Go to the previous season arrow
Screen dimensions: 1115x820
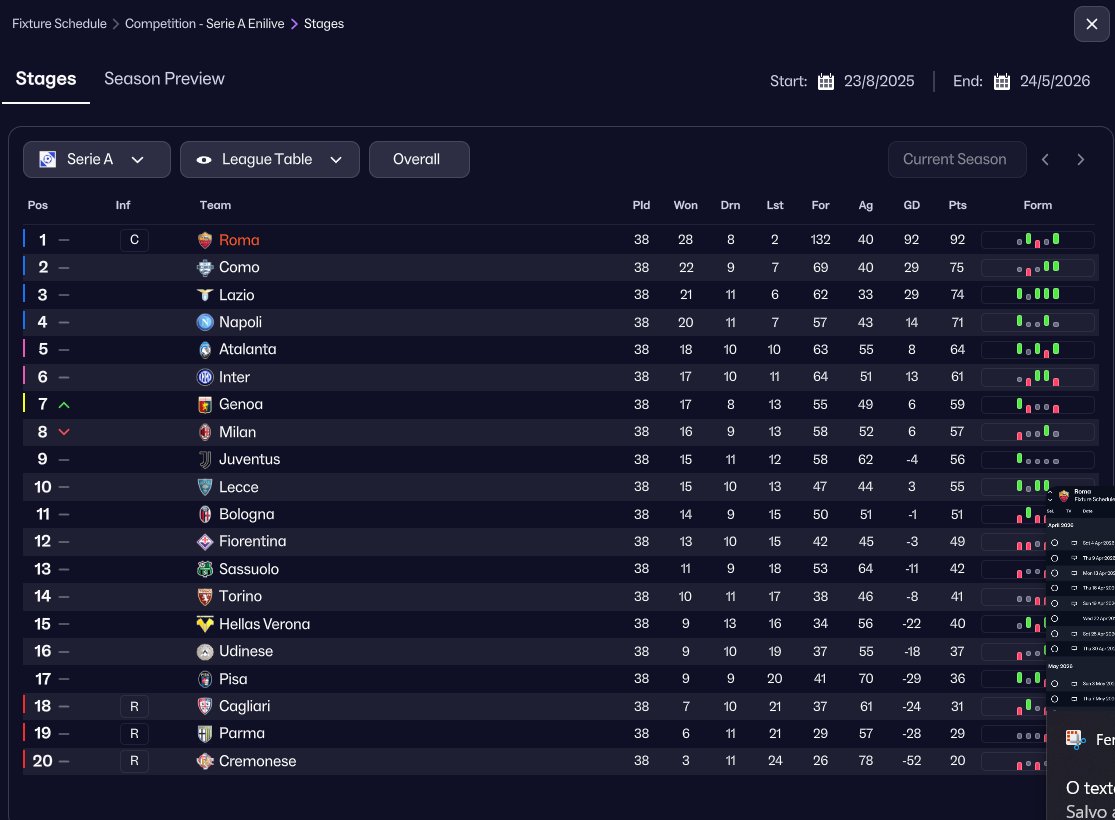[x=1046, y=159]
